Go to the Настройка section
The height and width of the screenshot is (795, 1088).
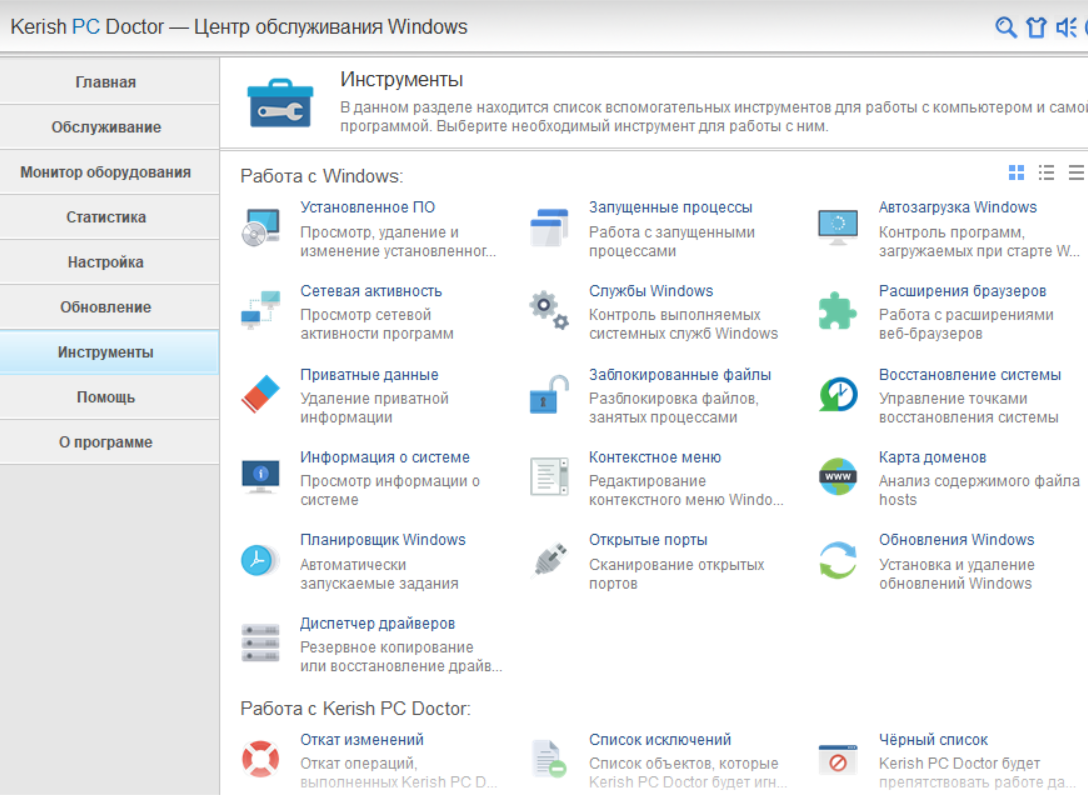point(106,262)
